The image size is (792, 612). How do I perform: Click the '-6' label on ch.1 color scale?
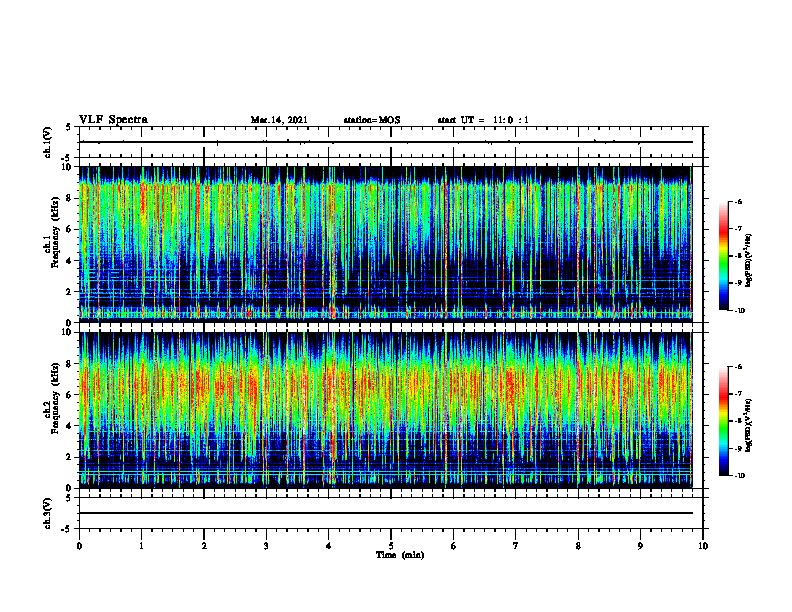(x=738, y=201)
